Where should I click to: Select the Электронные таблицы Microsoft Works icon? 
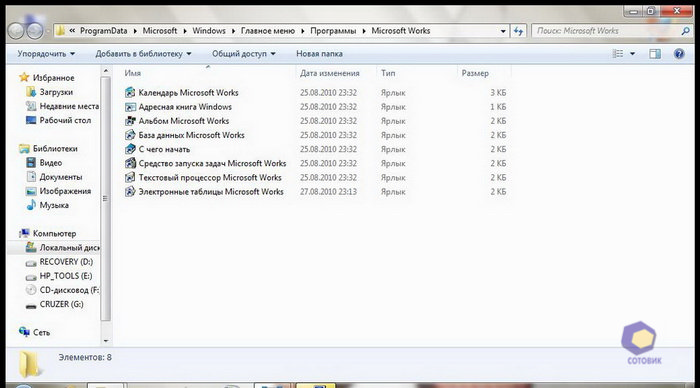tap(130, 192)
